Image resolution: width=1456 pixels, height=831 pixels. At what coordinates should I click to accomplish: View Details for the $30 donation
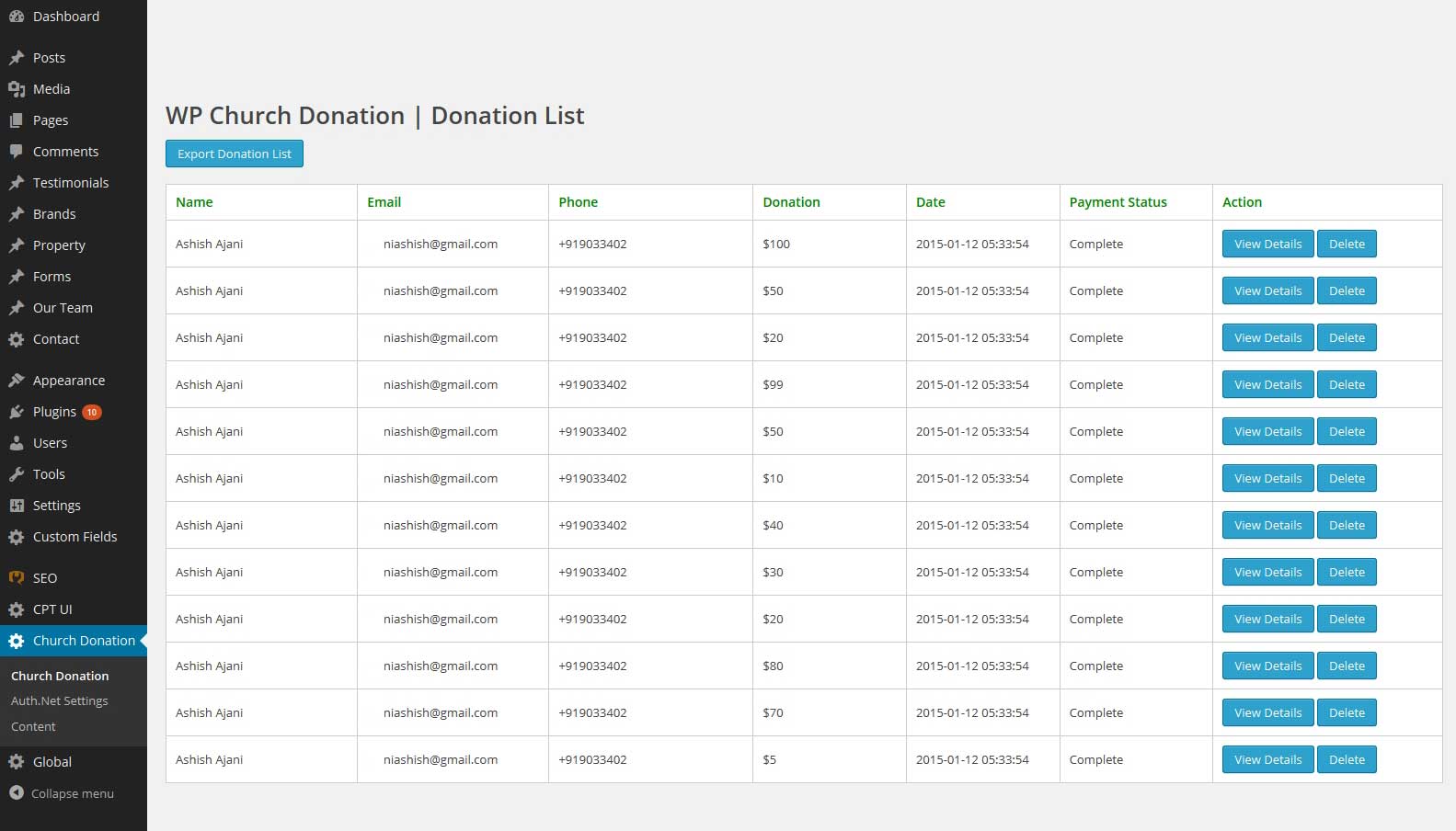coord(1267,572)
